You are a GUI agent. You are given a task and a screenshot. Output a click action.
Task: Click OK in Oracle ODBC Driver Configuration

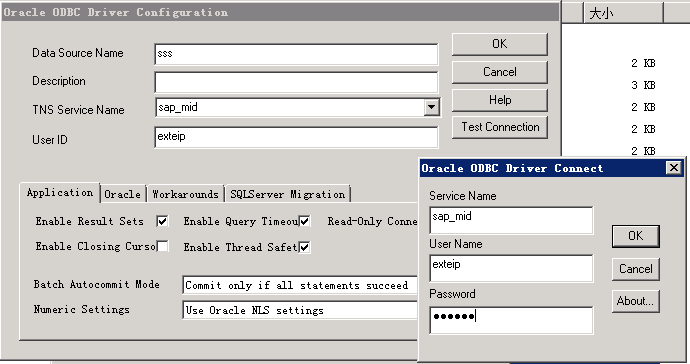[x=499, y=44]
